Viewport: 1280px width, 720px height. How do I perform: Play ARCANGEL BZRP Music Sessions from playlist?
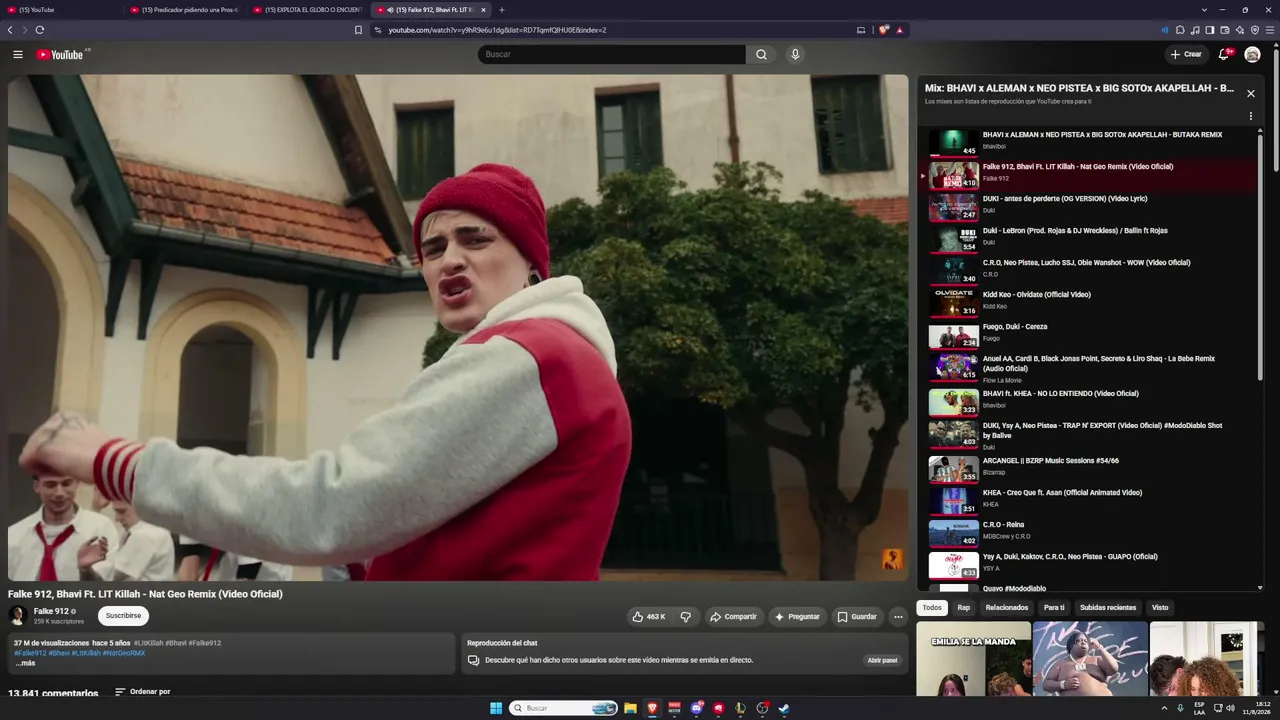[x=1088, y=470]
